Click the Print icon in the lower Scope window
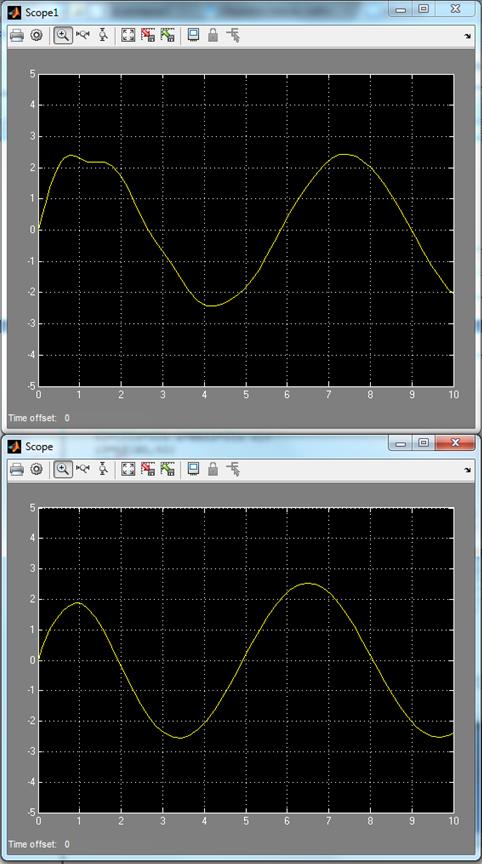482x864 pixels. click(17, 469)
